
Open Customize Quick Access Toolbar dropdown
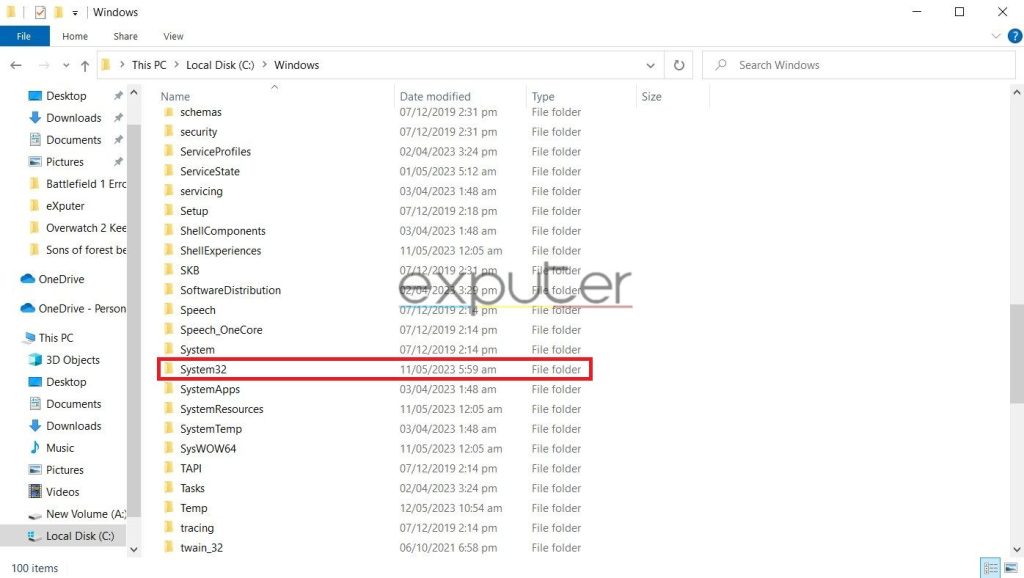click(75, 13)
